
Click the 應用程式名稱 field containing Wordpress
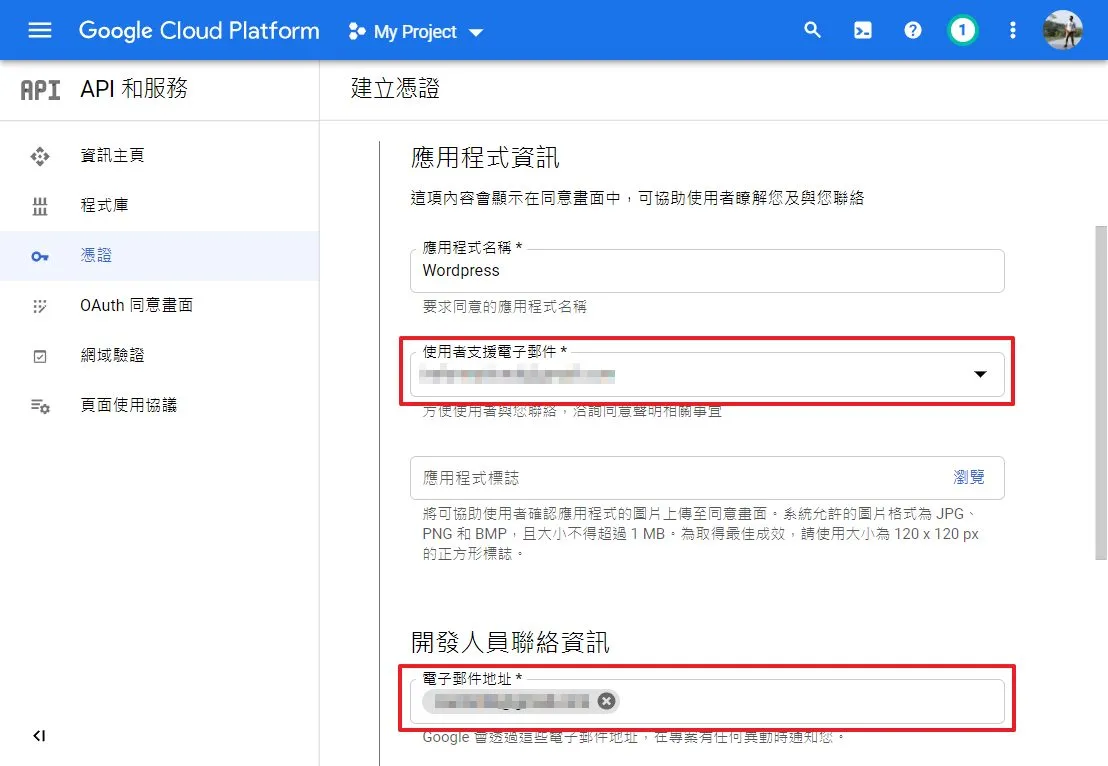707,271
